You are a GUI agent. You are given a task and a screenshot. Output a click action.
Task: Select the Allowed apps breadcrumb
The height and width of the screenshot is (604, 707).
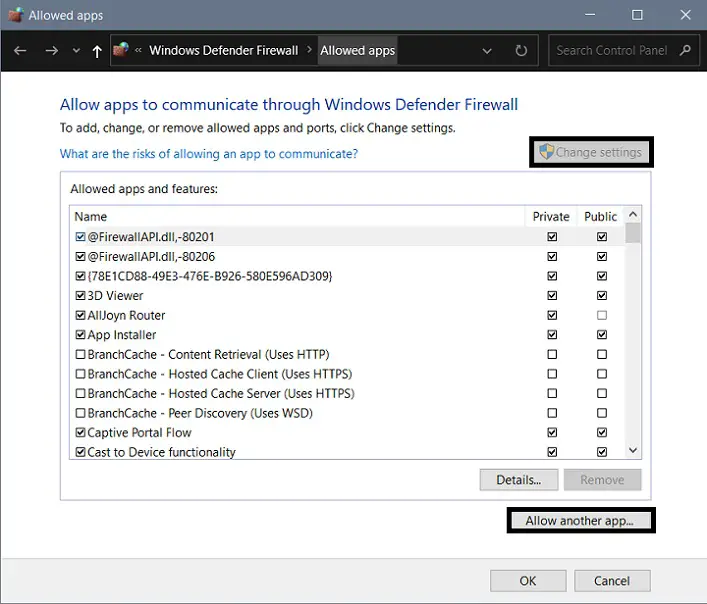[358, 50]
